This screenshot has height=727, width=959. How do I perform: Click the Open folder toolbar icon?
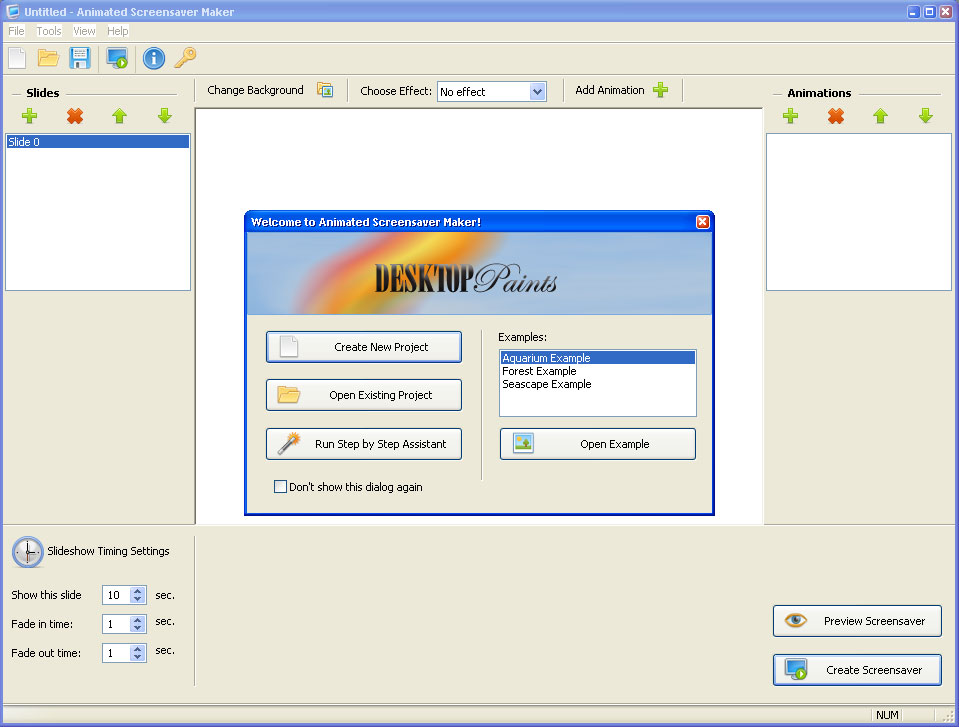(x=48, y=58)
